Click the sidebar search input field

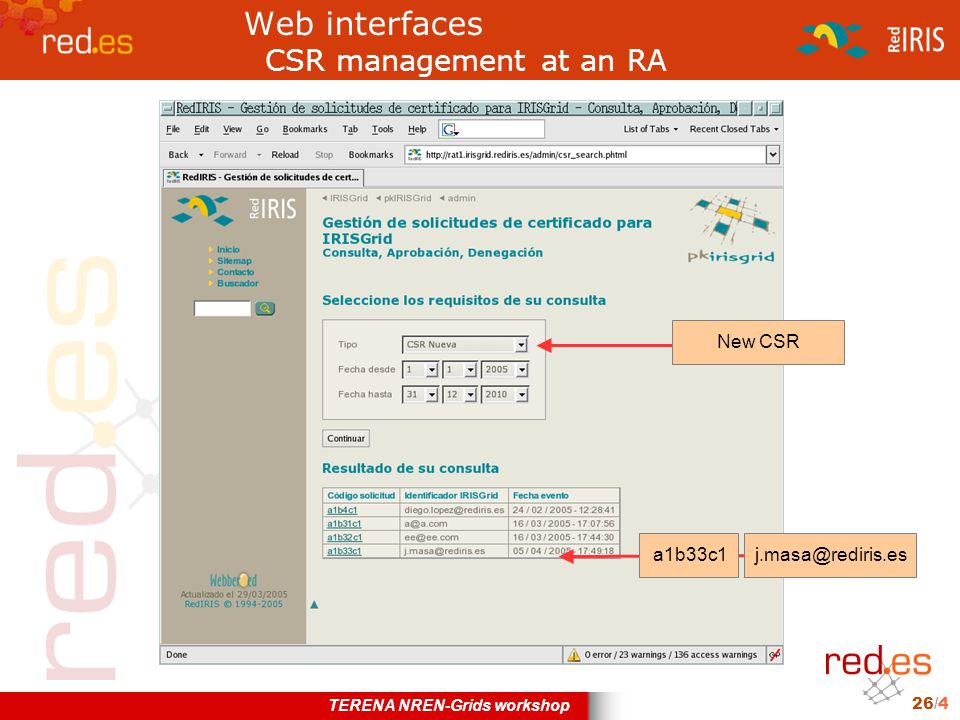point(222,308)
